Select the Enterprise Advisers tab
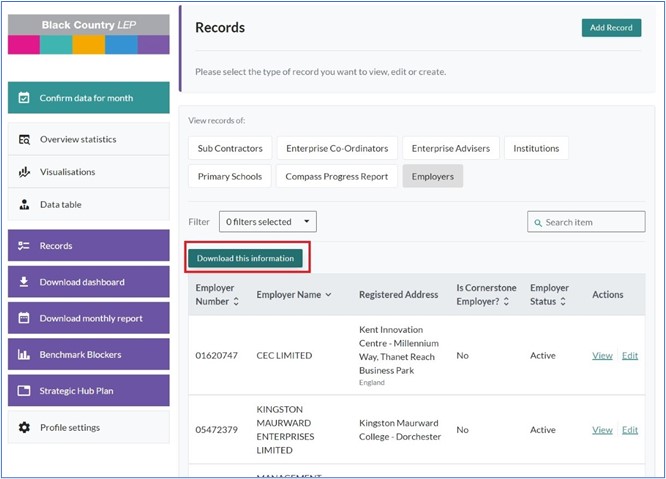This screenshot has width=666, height=479. [x=451, y=148]
